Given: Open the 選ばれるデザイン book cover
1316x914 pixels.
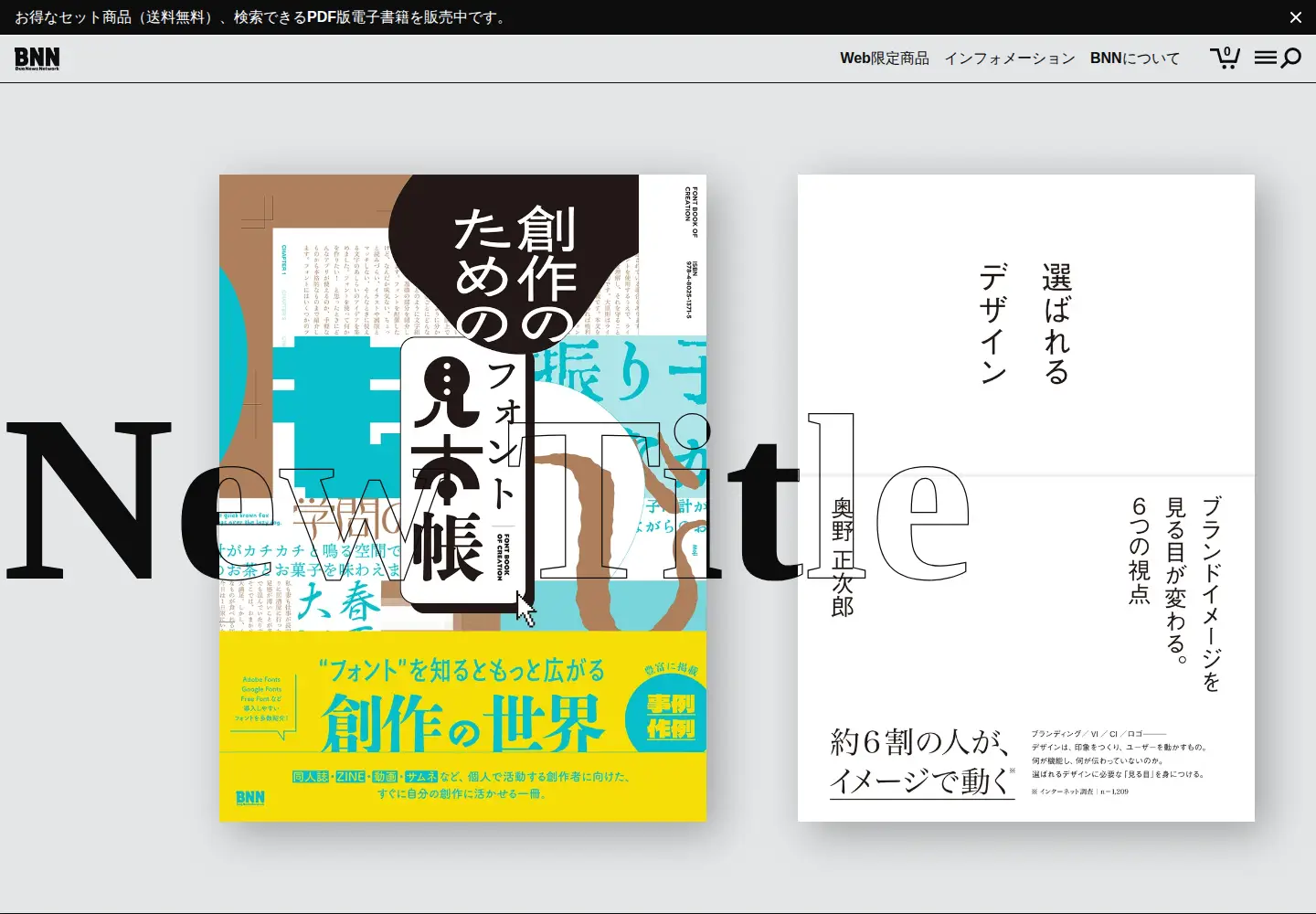Looking at the screenshot, I should pyautogui.click(x=1026, y=498).
